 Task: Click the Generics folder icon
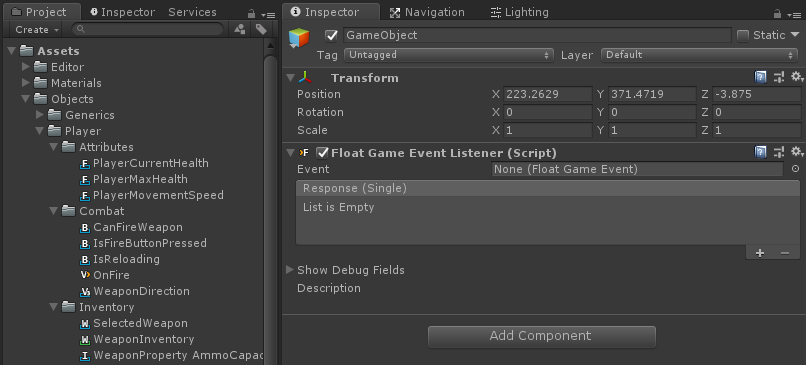click(55, 115)
